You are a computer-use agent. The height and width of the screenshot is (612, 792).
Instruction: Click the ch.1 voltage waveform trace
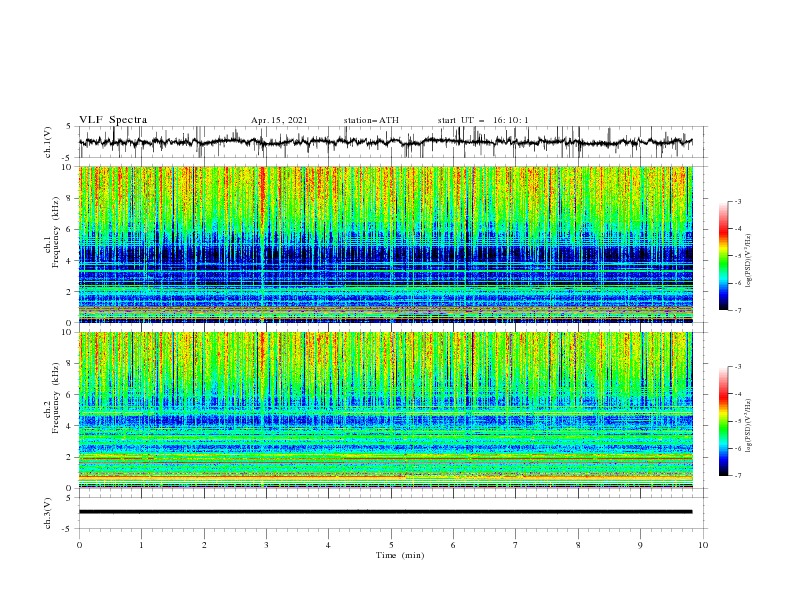385,142
